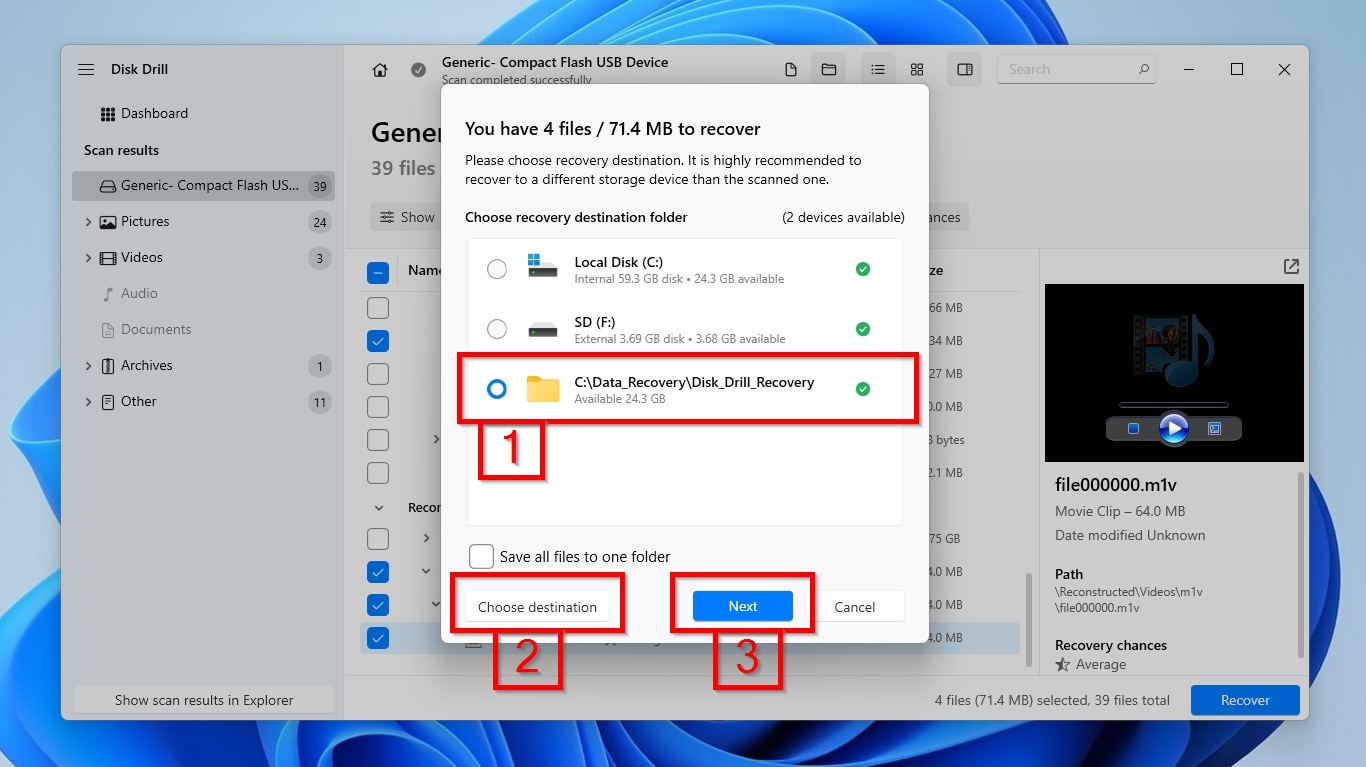The image size is (1366, 767).
Task: Collapse the Recor... group chevron
Action: 378,508
